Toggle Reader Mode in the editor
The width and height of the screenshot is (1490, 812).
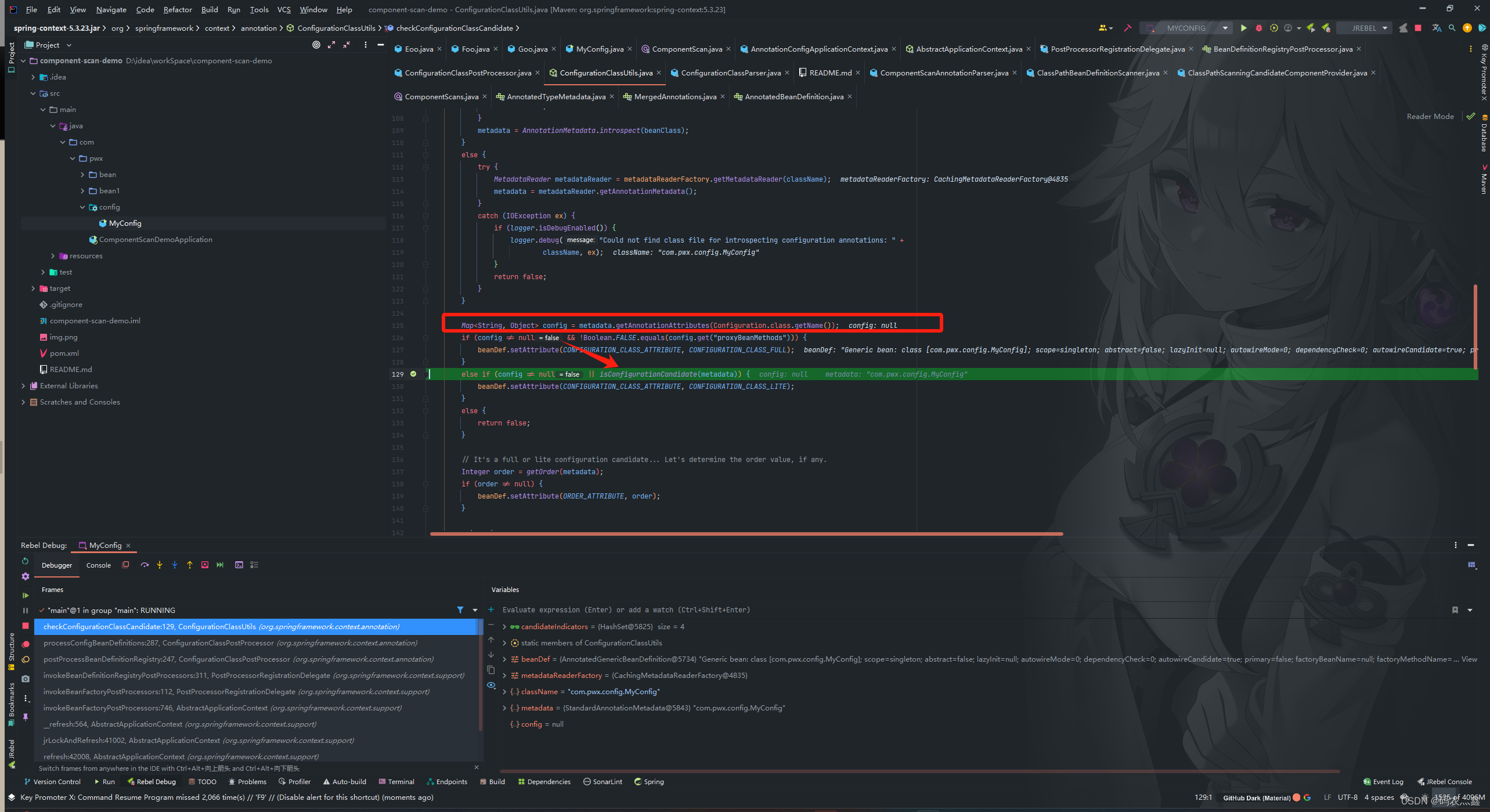click(1430, 117)
